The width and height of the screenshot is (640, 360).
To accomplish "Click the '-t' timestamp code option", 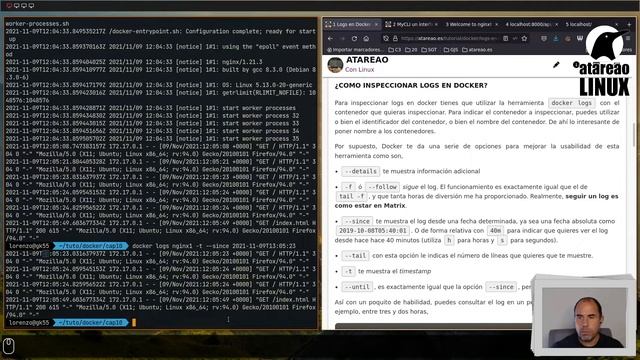I will [348, 271].
